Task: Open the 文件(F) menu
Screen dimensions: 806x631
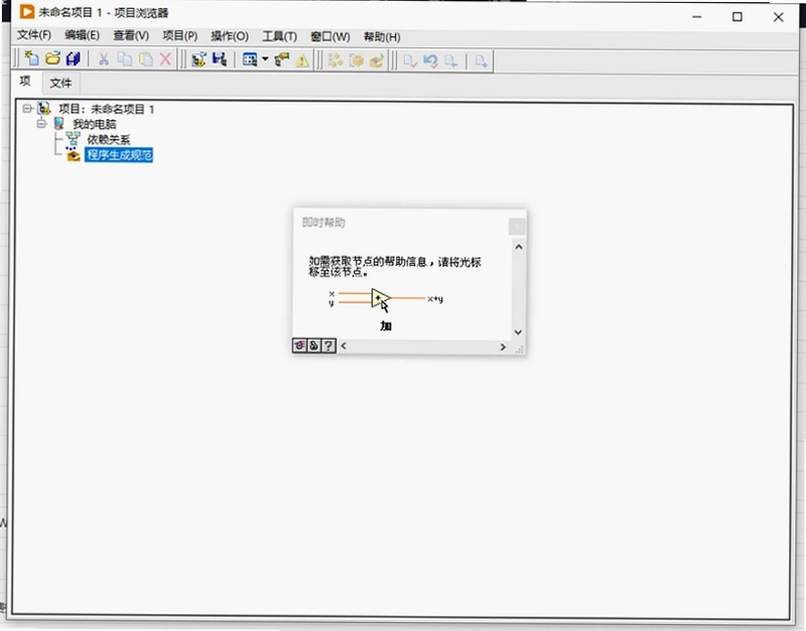Action: [x=34, y=35]
